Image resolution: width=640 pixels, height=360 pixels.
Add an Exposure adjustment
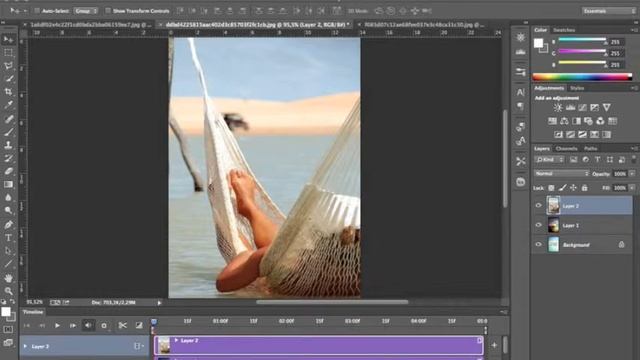(595, 107)
